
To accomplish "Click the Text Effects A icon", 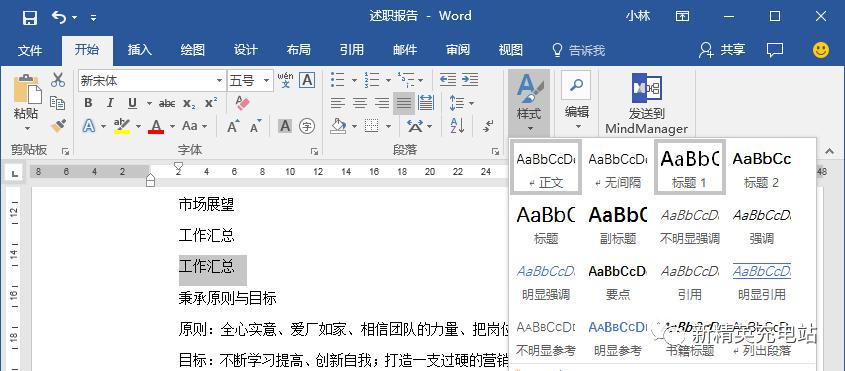I will (x=89, y=126).
